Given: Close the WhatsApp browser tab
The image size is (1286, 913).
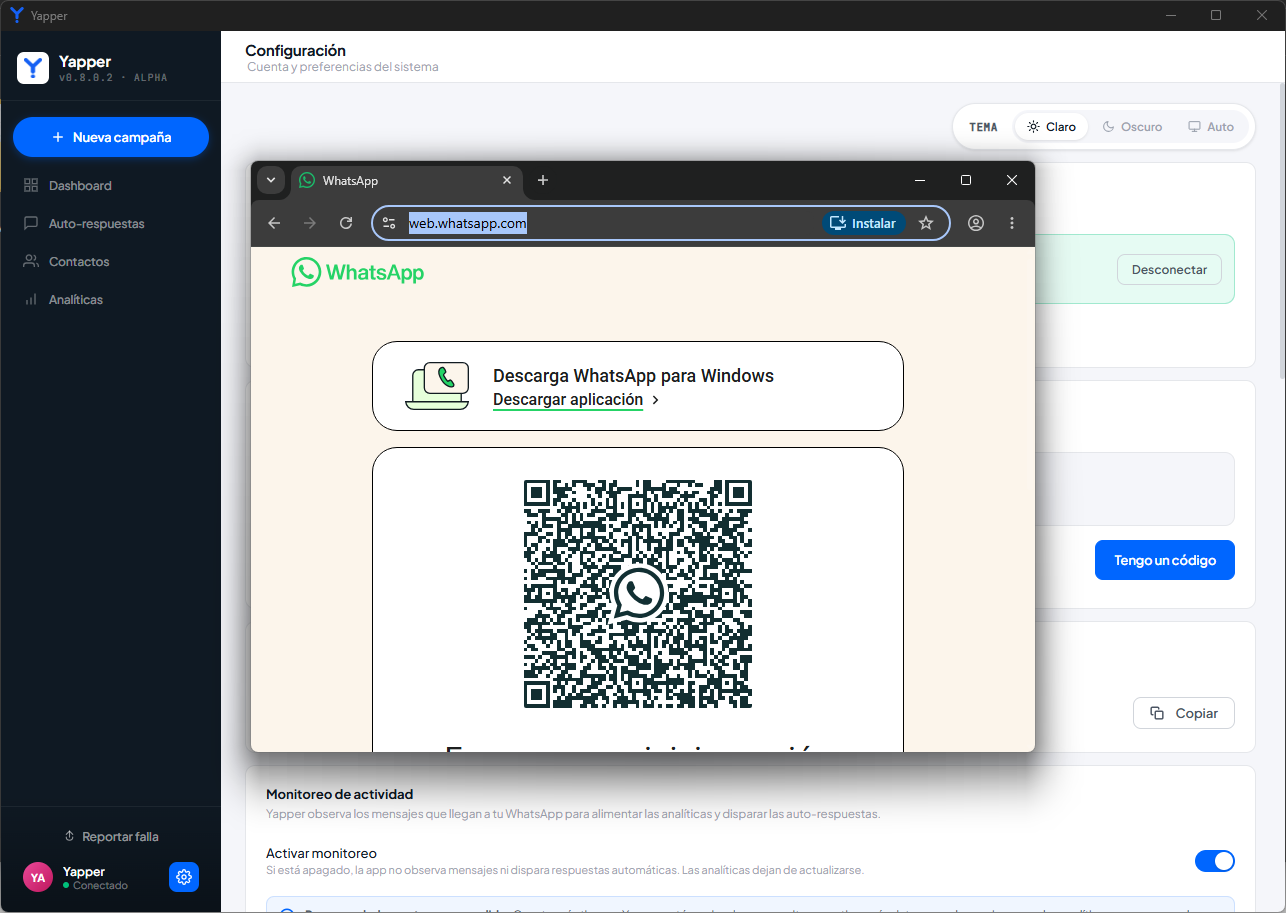Looking at the screenshot, I should (507, 180).
